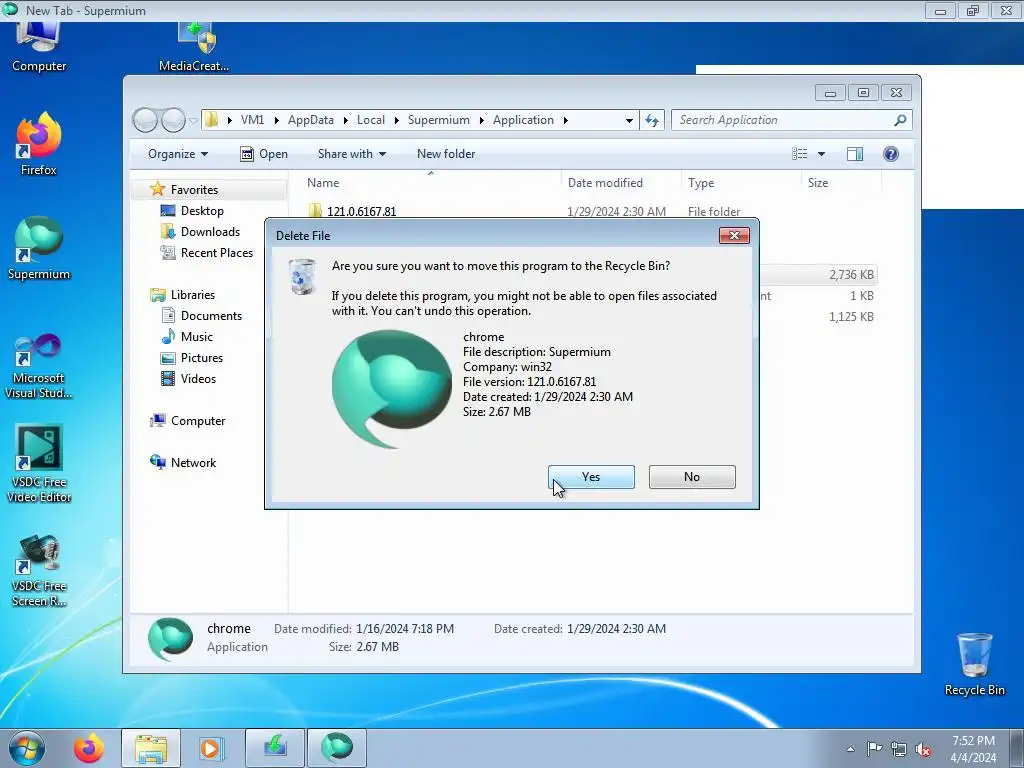Image resolution: width=1024 pixels, height=768 pixels.
Task: Open Explorer help icon
Action: click(x=891, y=154)
